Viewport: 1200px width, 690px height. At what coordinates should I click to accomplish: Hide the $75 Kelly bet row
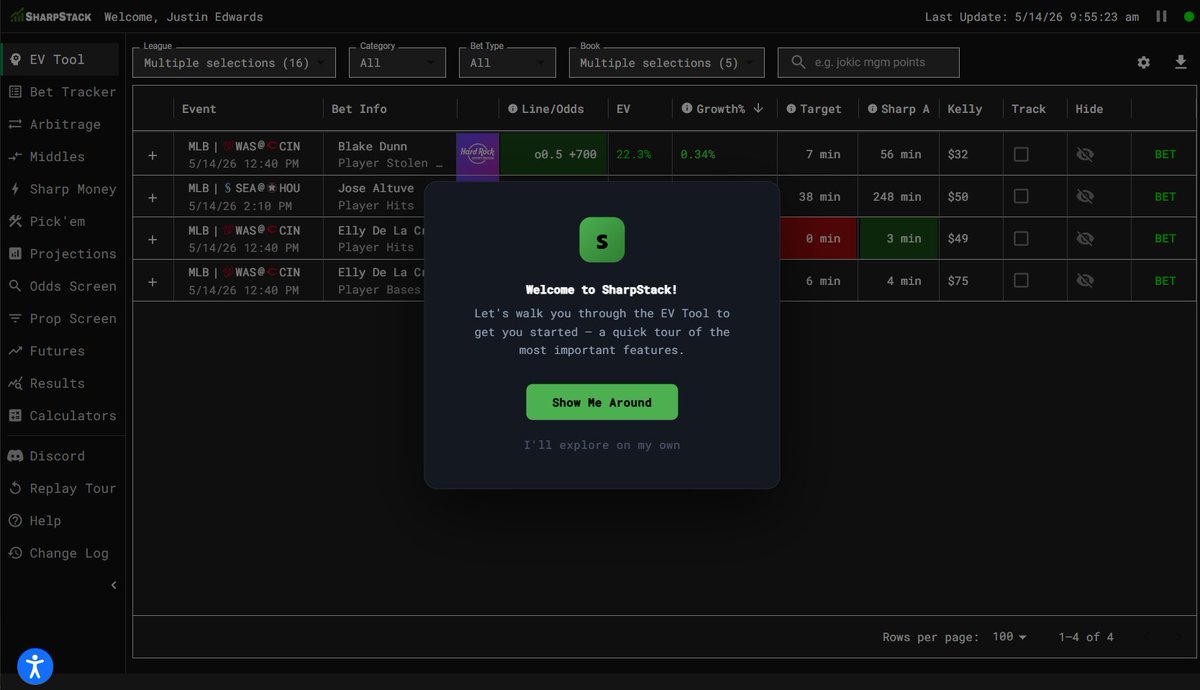coord(1084,280)
